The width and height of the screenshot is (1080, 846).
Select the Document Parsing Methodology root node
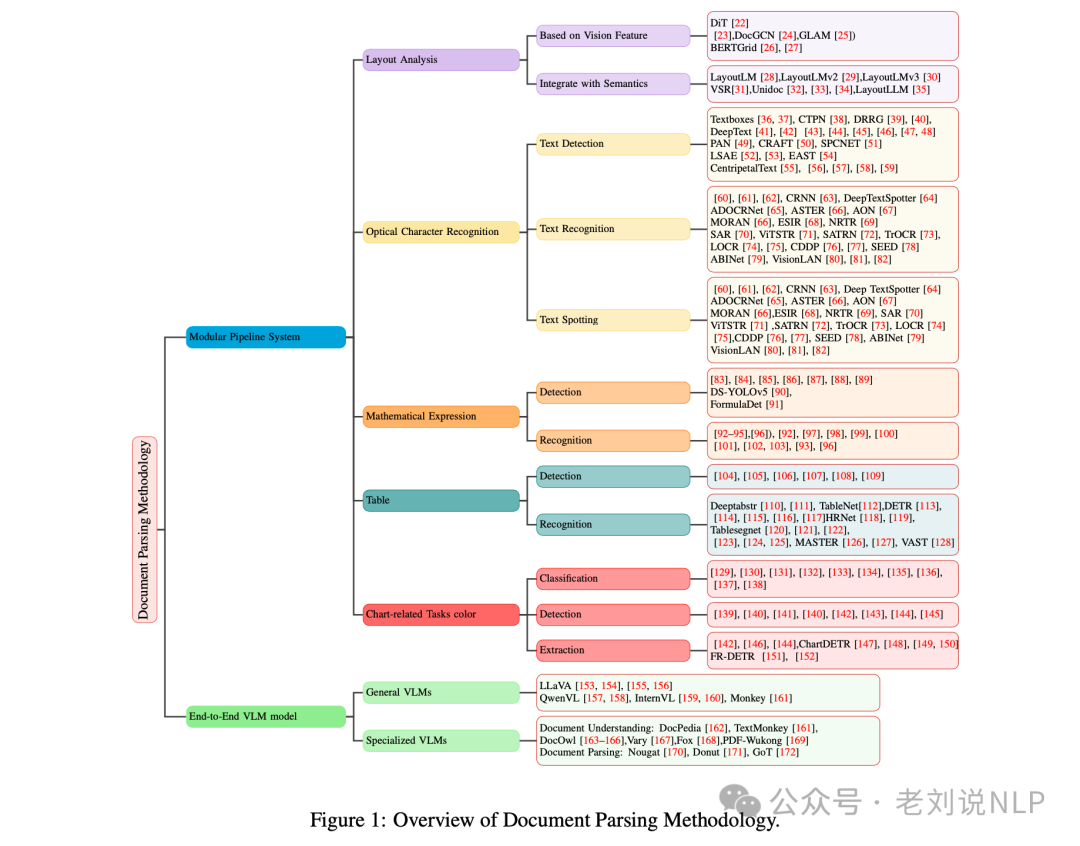[144, 529]
